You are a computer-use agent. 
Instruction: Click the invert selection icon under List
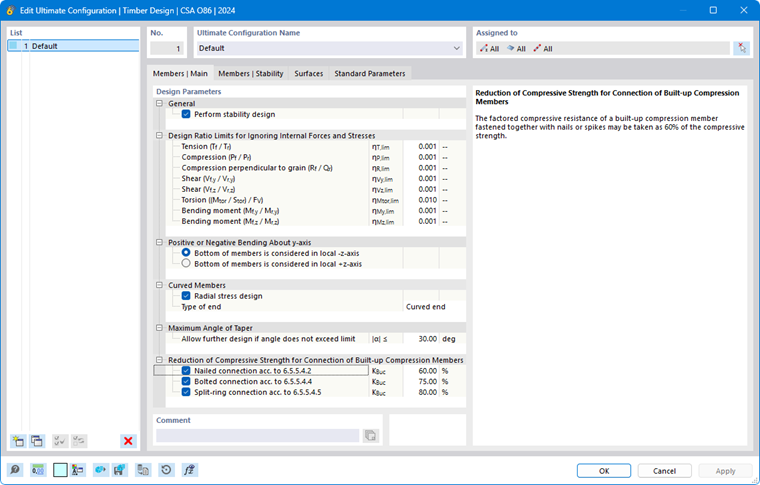pos(79,441)
